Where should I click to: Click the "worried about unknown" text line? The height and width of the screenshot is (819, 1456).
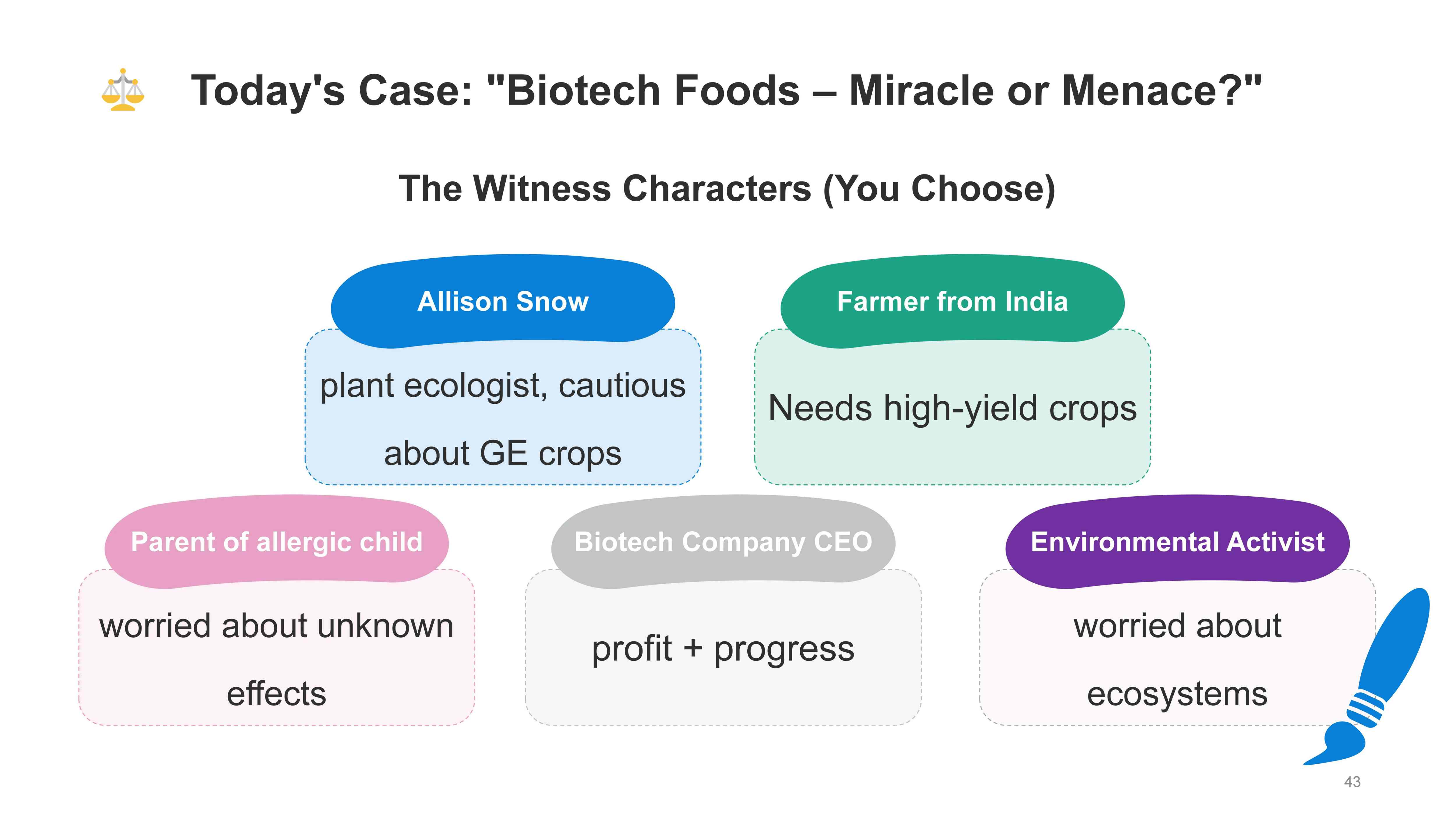pyautogui.click(x=276, y=626)
